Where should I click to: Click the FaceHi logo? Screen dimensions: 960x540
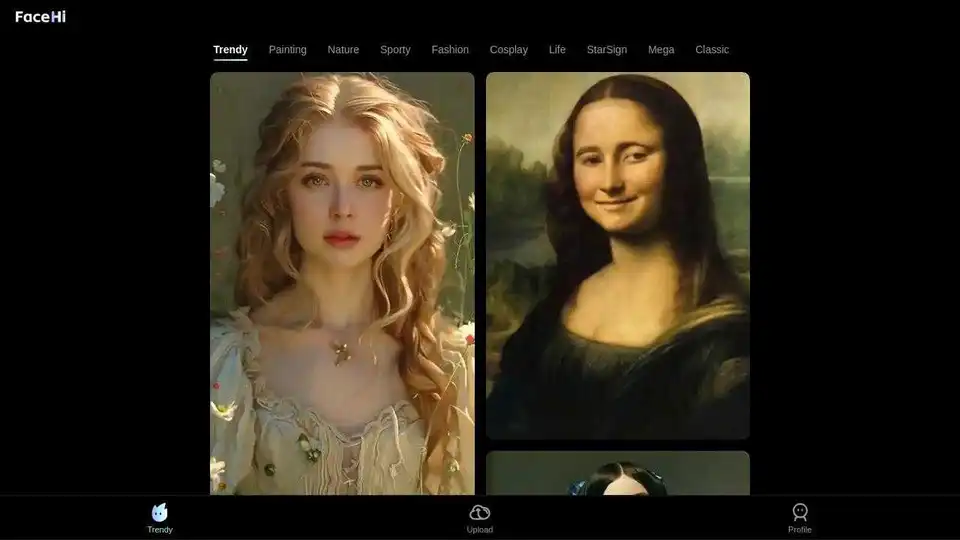point(40,17)
